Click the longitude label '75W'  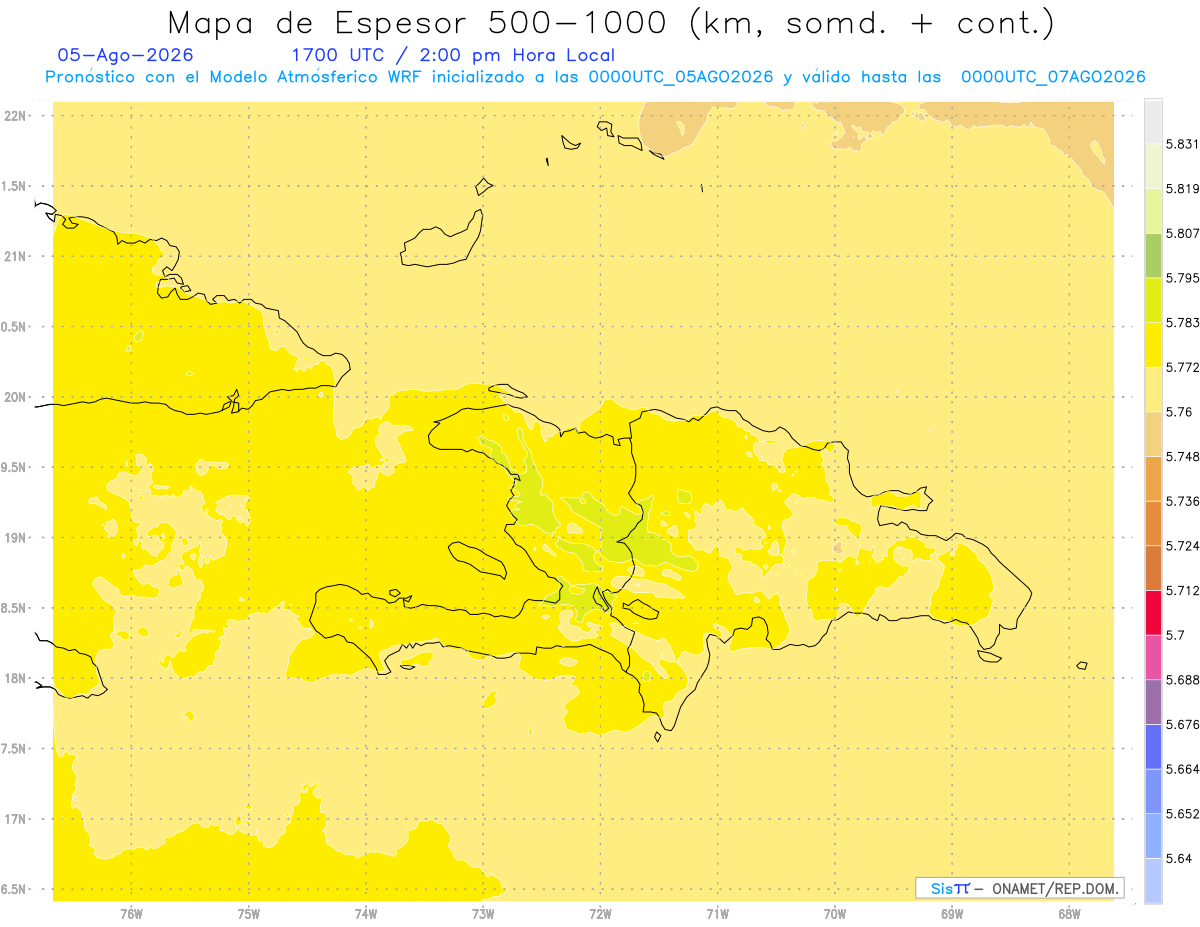coord(249,914)
